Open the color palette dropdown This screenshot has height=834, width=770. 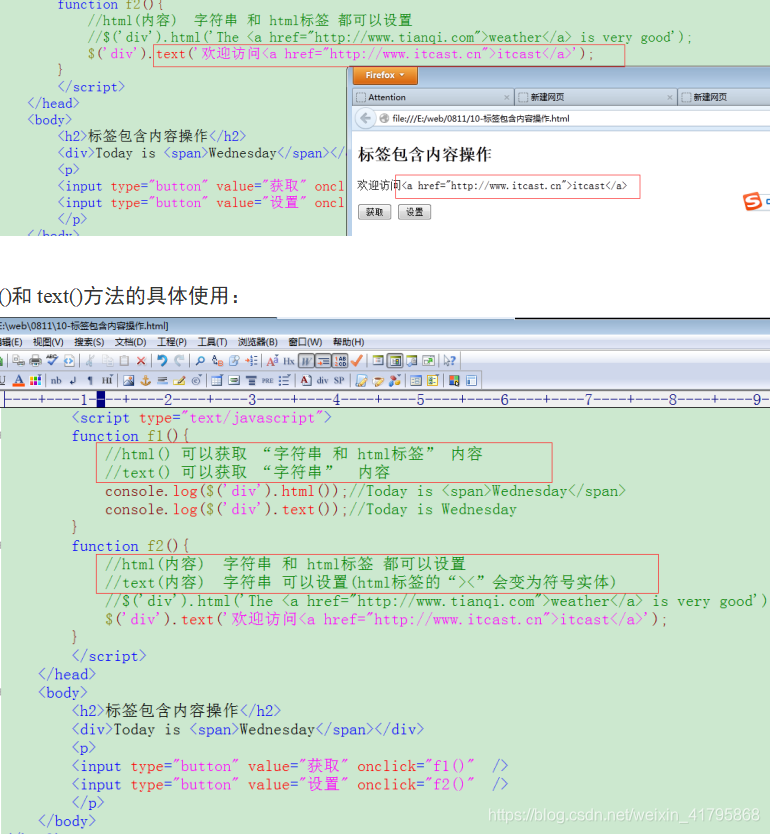pyautogui.click(x=35, y=380)
